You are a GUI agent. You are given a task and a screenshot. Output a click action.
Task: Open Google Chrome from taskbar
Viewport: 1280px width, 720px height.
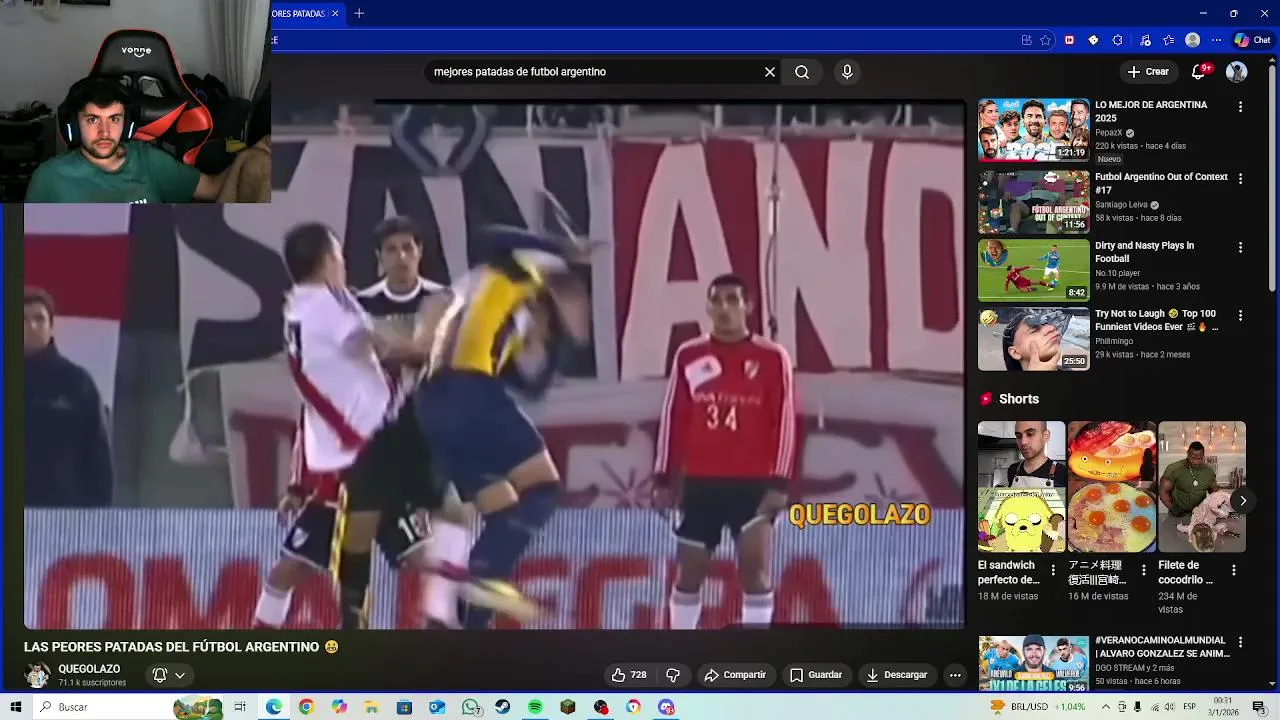306,707
